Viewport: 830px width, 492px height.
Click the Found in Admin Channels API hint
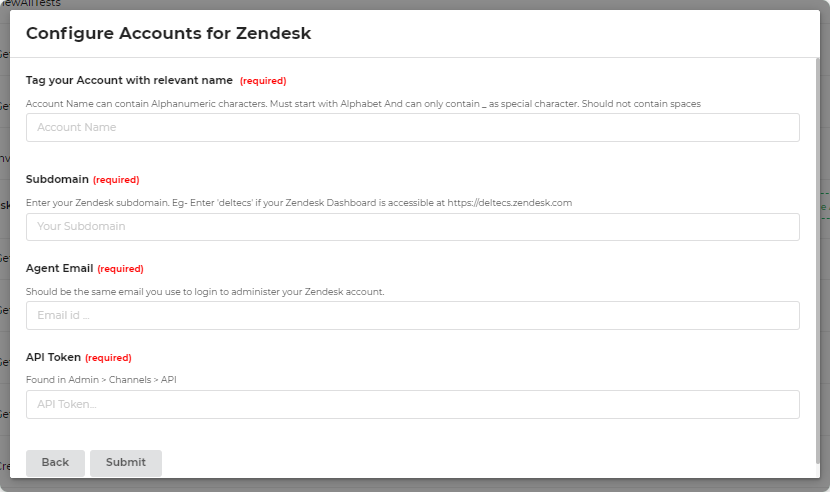coord(101,380)
